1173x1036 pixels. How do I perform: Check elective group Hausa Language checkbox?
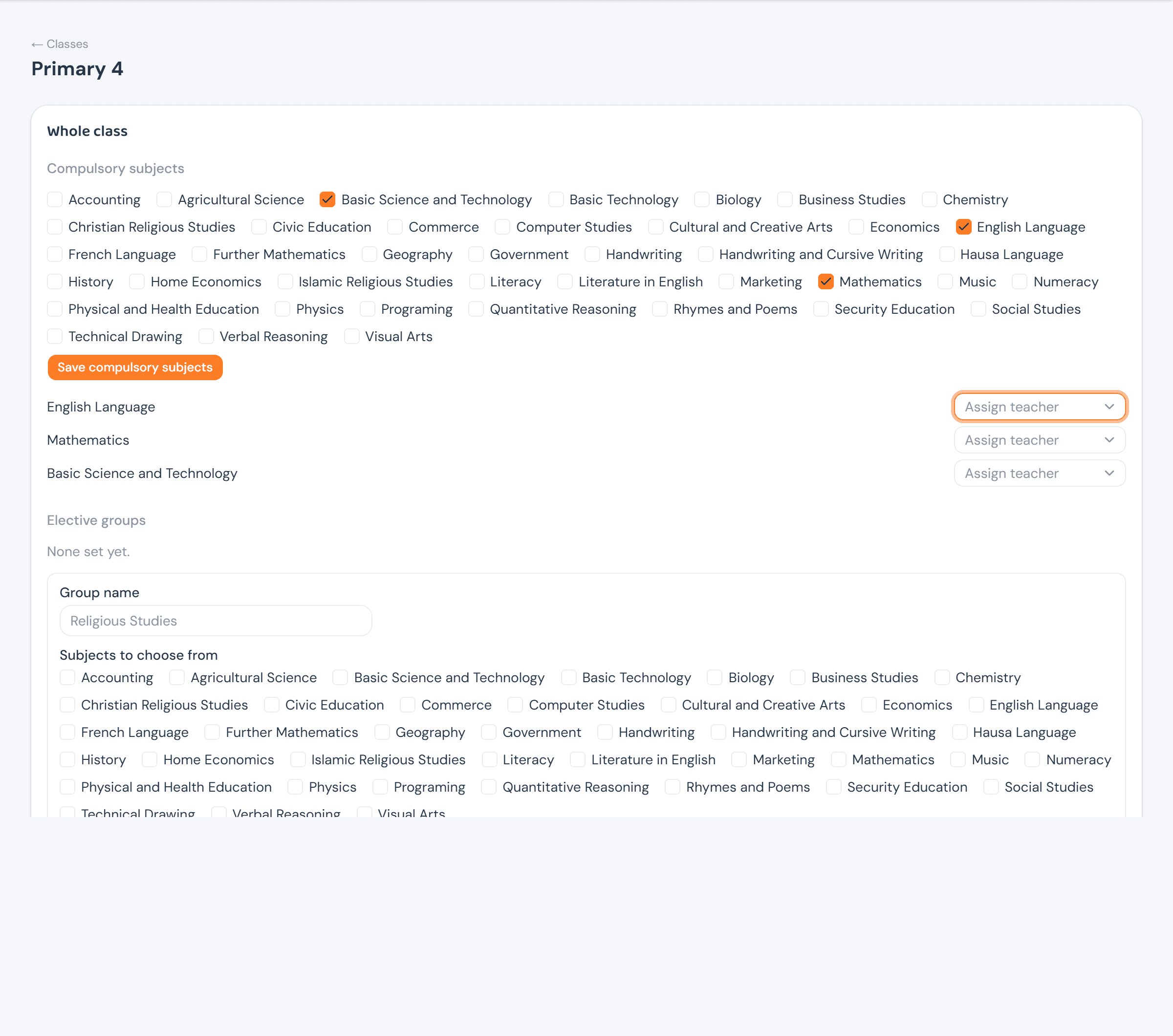[959, 733]
